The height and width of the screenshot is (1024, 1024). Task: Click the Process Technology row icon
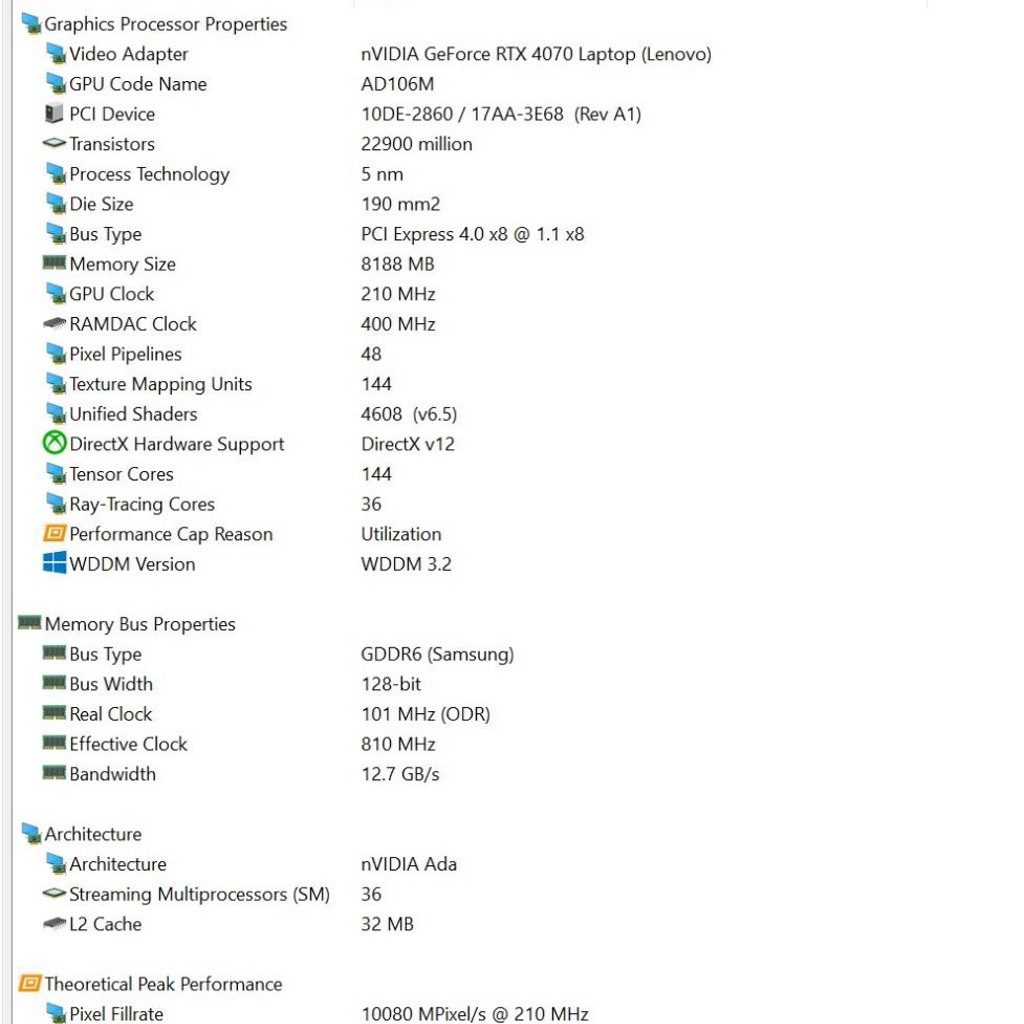point(56,174)
